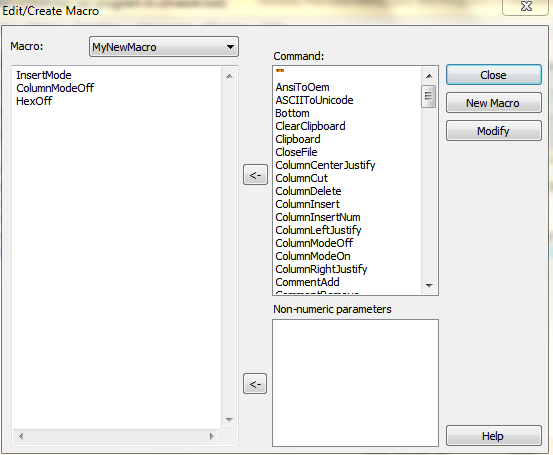Screen dimensions: 553x455
Task: Click the New Macro button
Action: [x=493, y=103]
